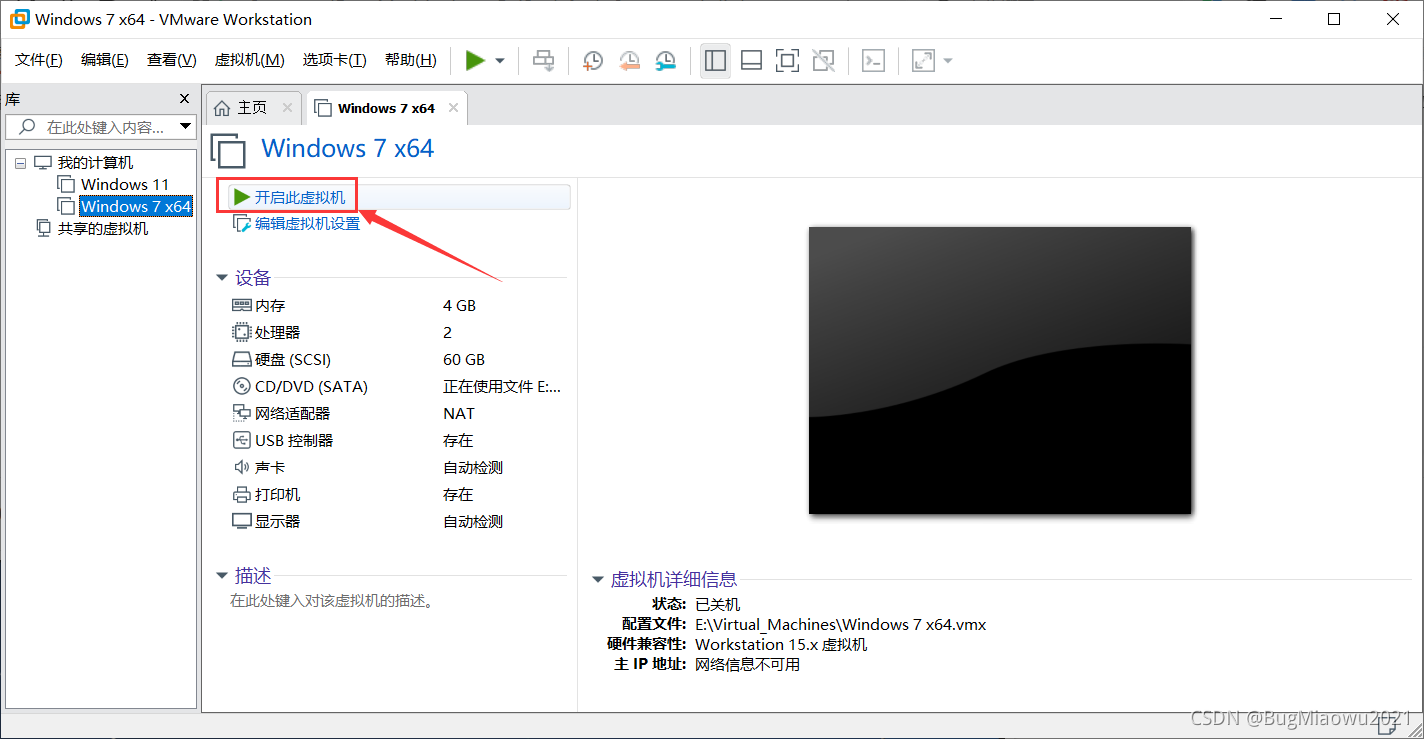This screenshot has height=739, width=1424.
Task: Click the 显示器 device row
Action: (398, 521)
